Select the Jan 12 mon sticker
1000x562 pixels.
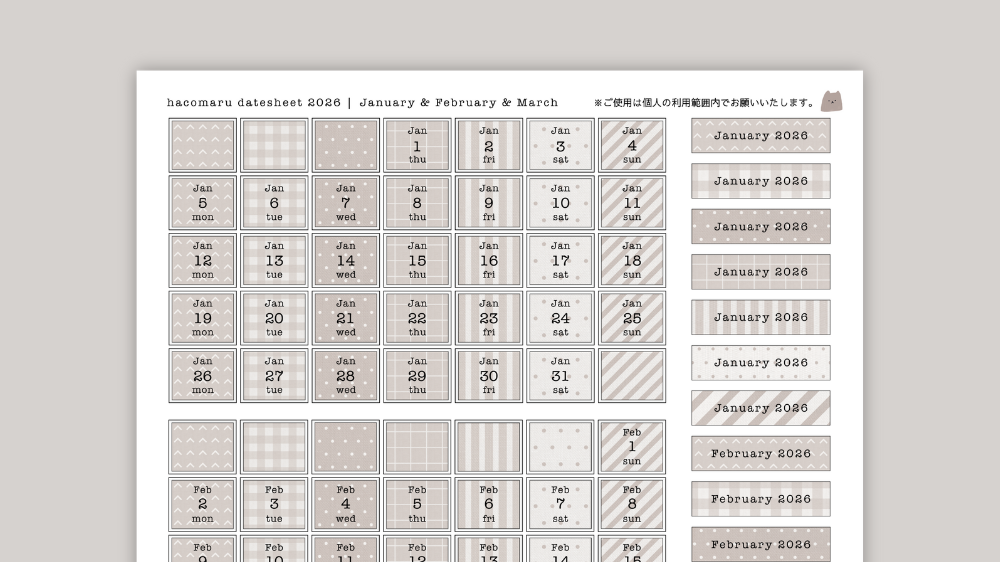click(x=202, y=260)
